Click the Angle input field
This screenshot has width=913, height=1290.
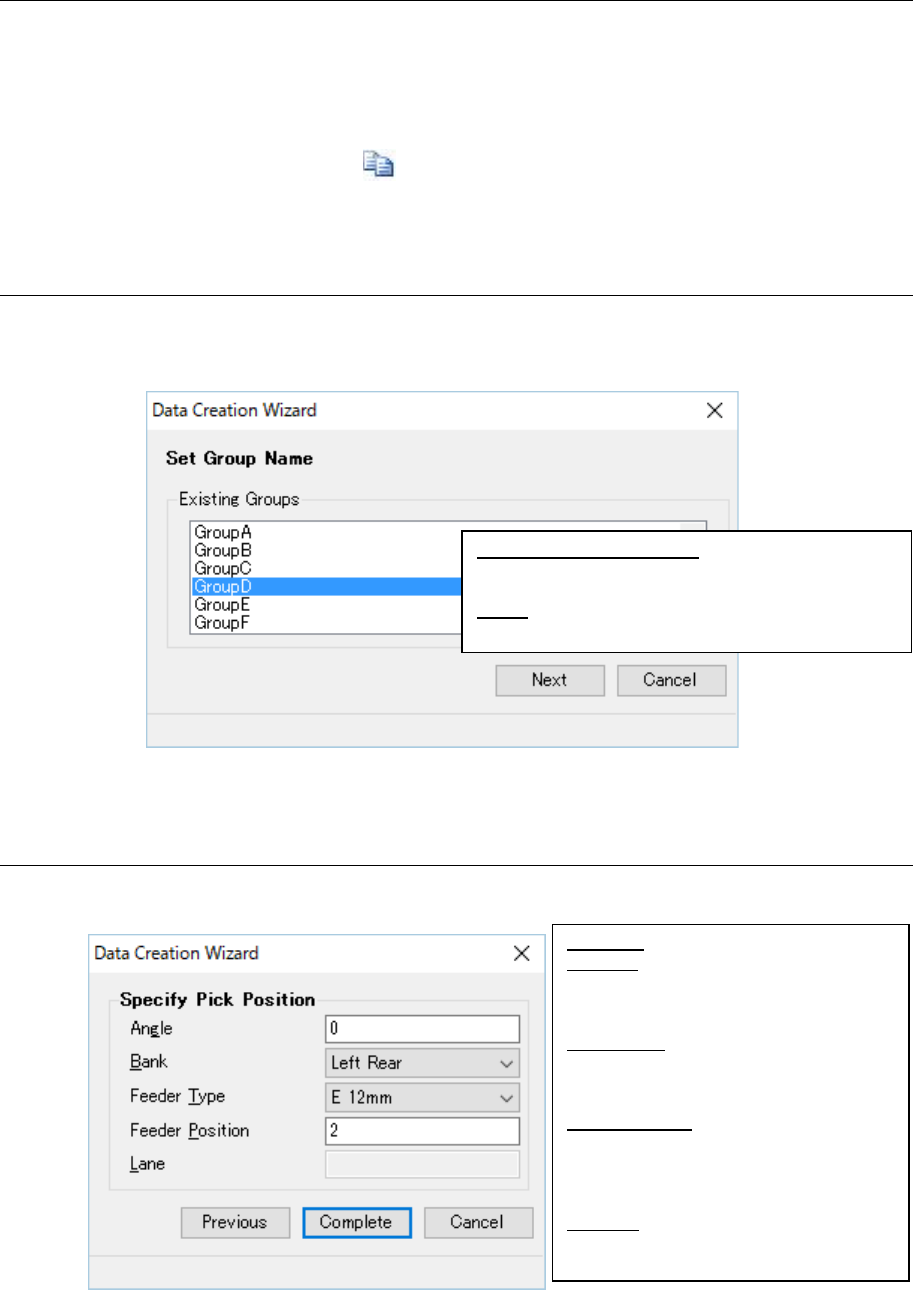tap(422, 1029)
